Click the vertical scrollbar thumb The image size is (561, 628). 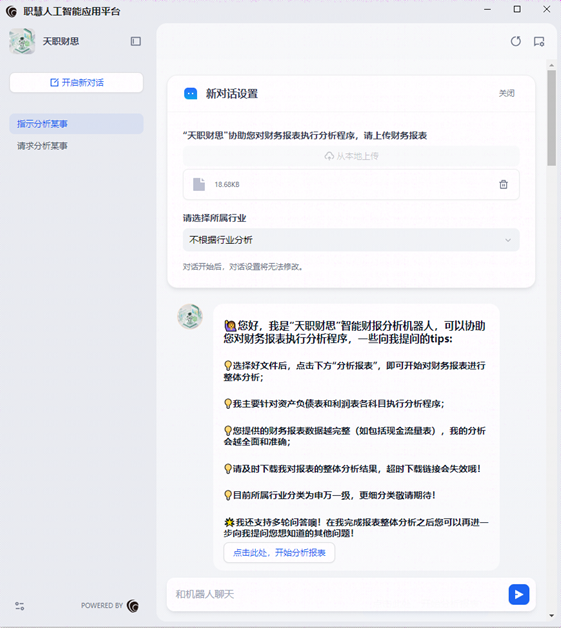pos(552,118)
